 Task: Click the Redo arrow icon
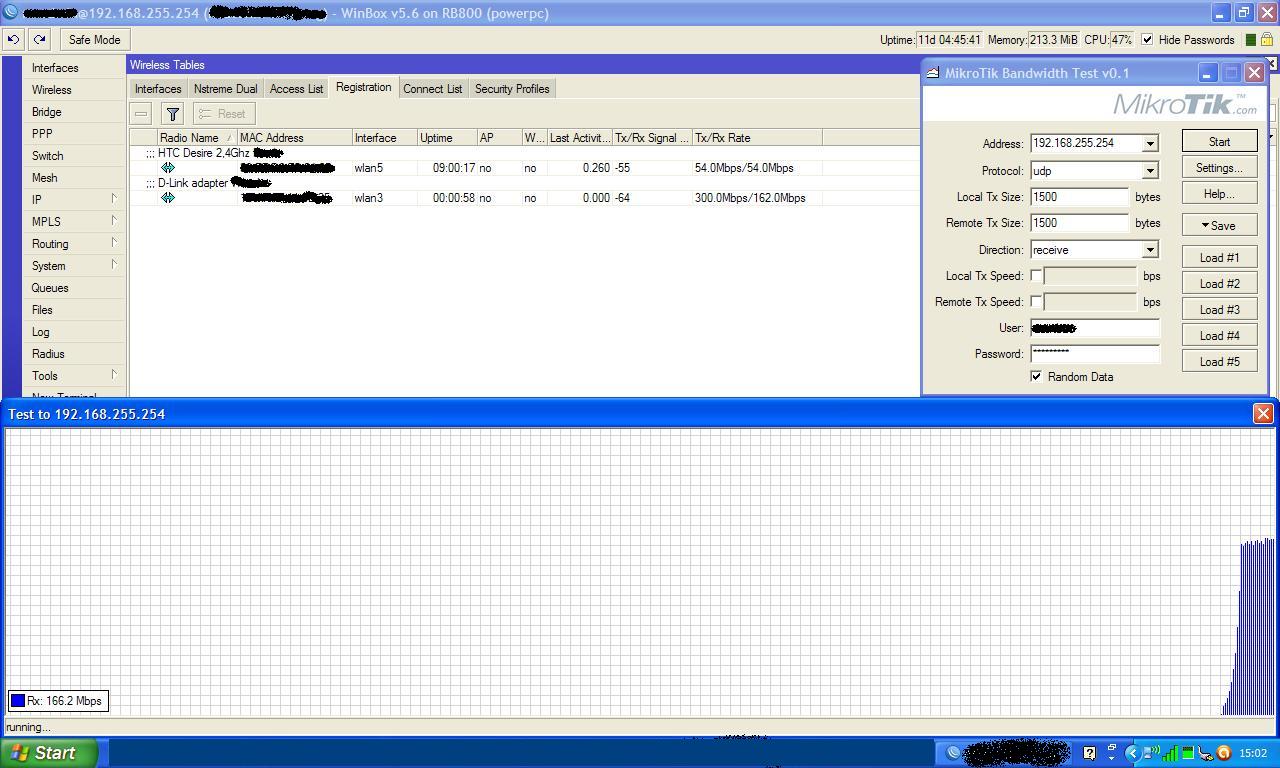point(38,39)
